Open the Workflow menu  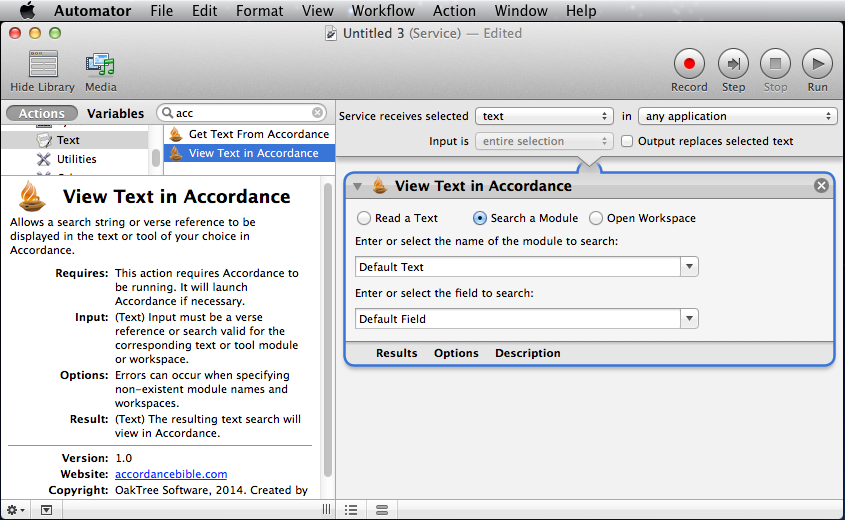383,10
